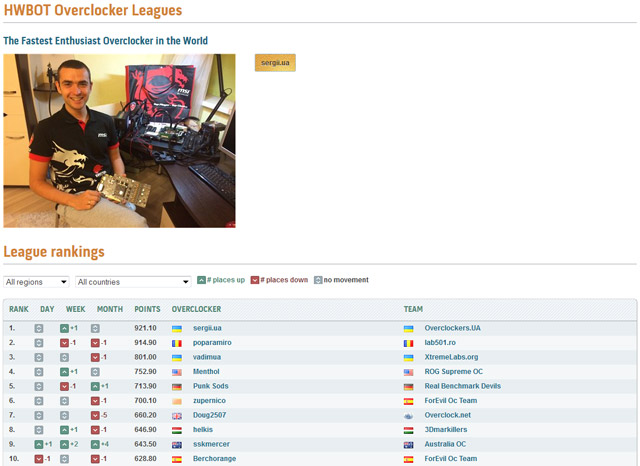The width and height of the screenshot is (640, 466).
Task: Open the photo of the top overclocker
Action: [119, 141]
